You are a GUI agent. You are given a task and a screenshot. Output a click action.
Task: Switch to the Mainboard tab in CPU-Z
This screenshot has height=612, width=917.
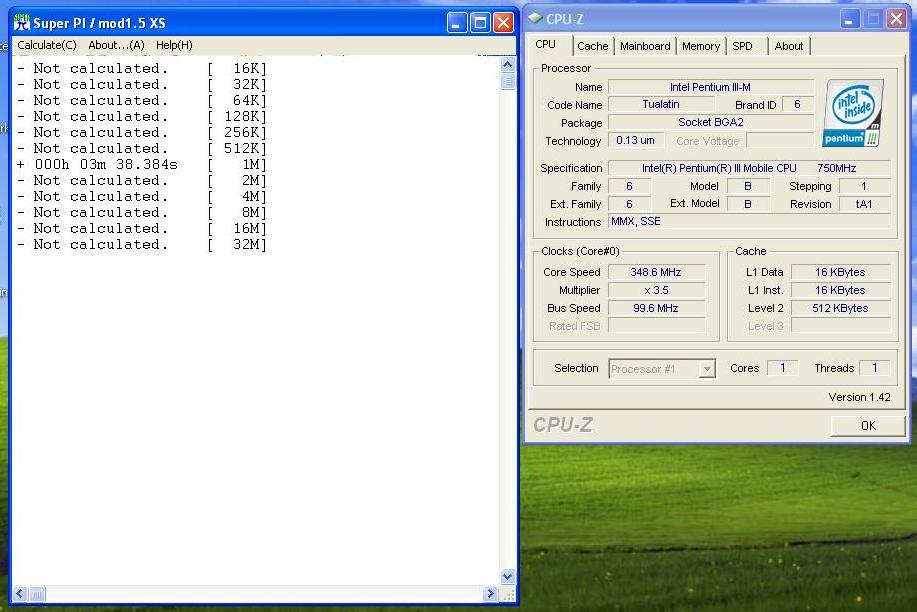point(645,46)
